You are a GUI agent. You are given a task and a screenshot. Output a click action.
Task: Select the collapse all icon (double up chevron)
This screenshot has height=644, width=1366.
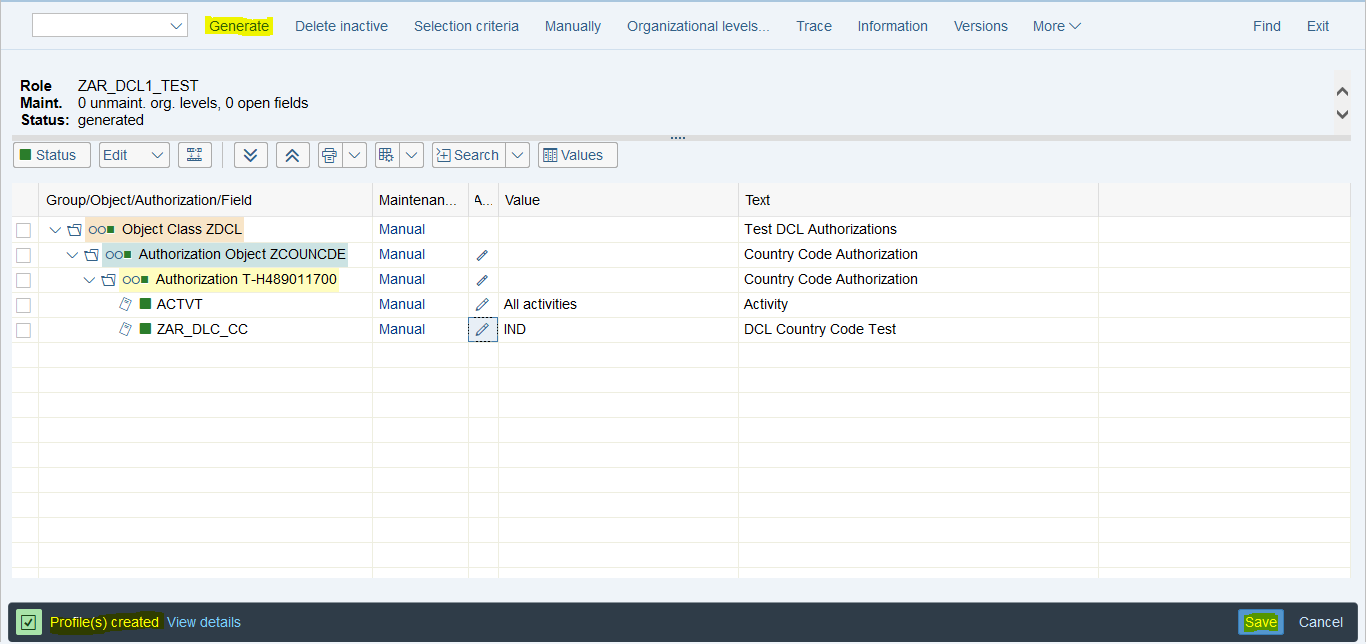tap(291, 154)
